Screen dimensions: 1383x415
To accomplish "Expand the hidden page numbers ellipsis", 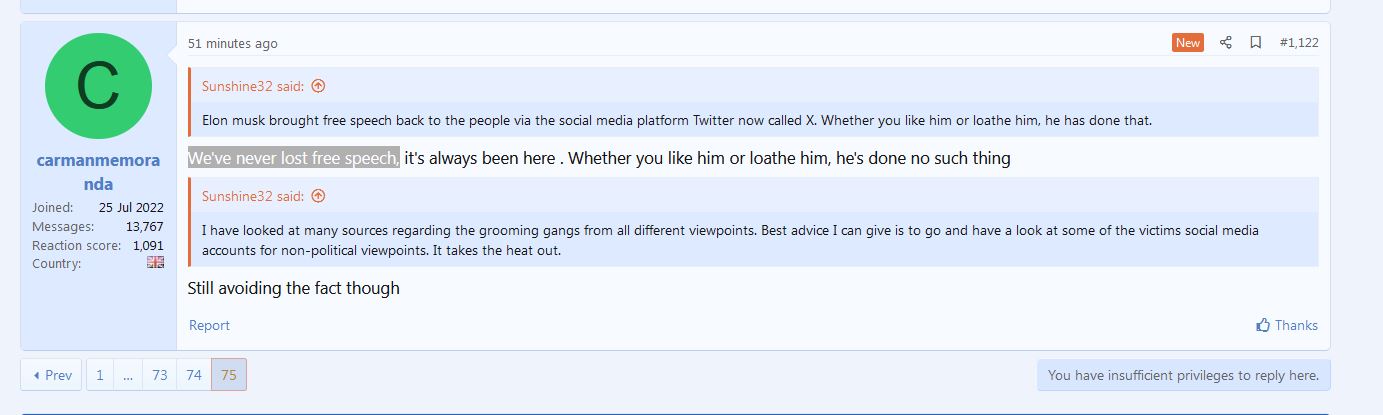I will pyautogui.click(x=128, y=375).
